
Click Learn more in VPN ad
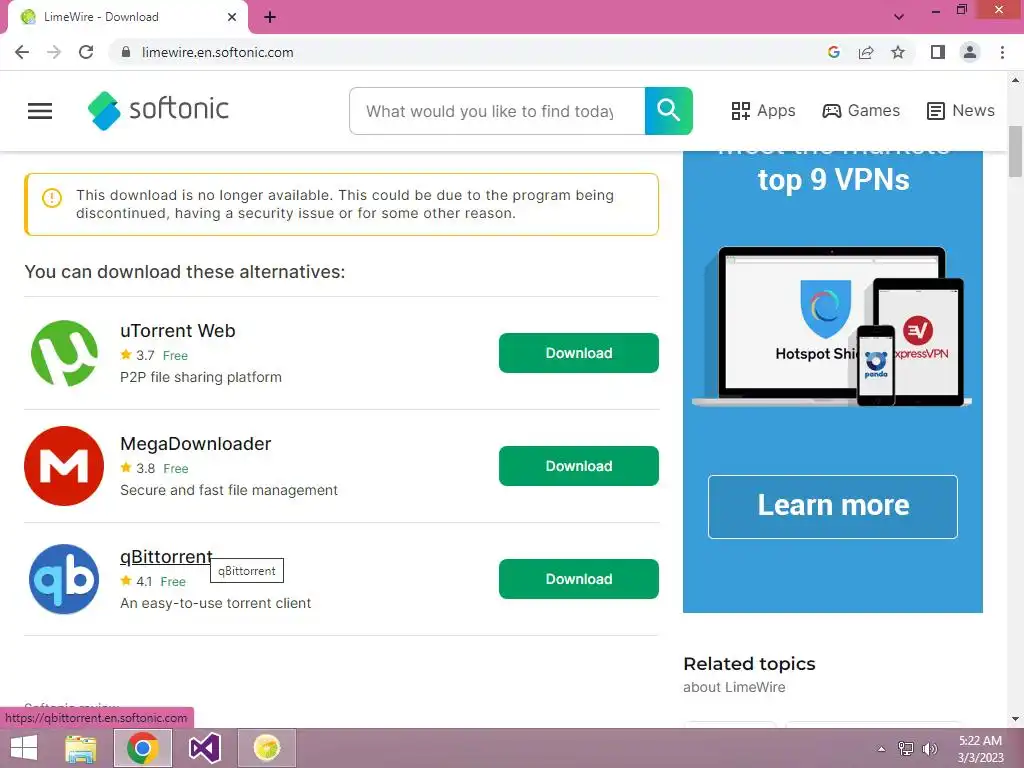[x=833, y=507]
